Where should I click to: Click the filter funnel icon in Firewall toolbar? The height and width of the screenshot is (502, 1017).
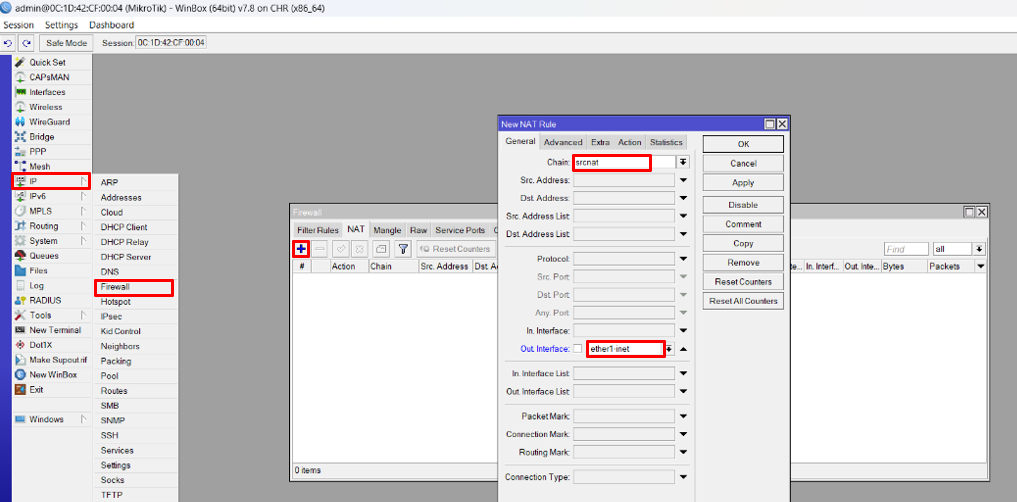coord(403,249)
